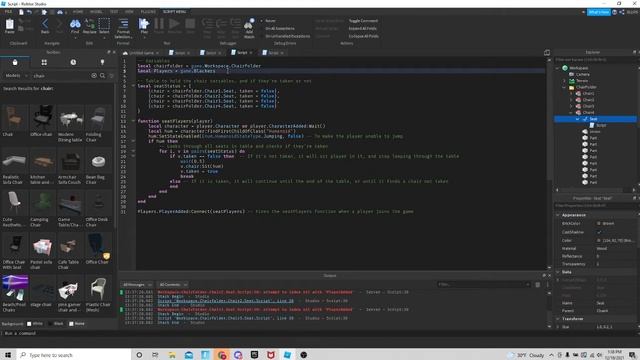This screenshot has height=360, width=640.
Task: Select the None background radio option
Action: coord(71,324)
